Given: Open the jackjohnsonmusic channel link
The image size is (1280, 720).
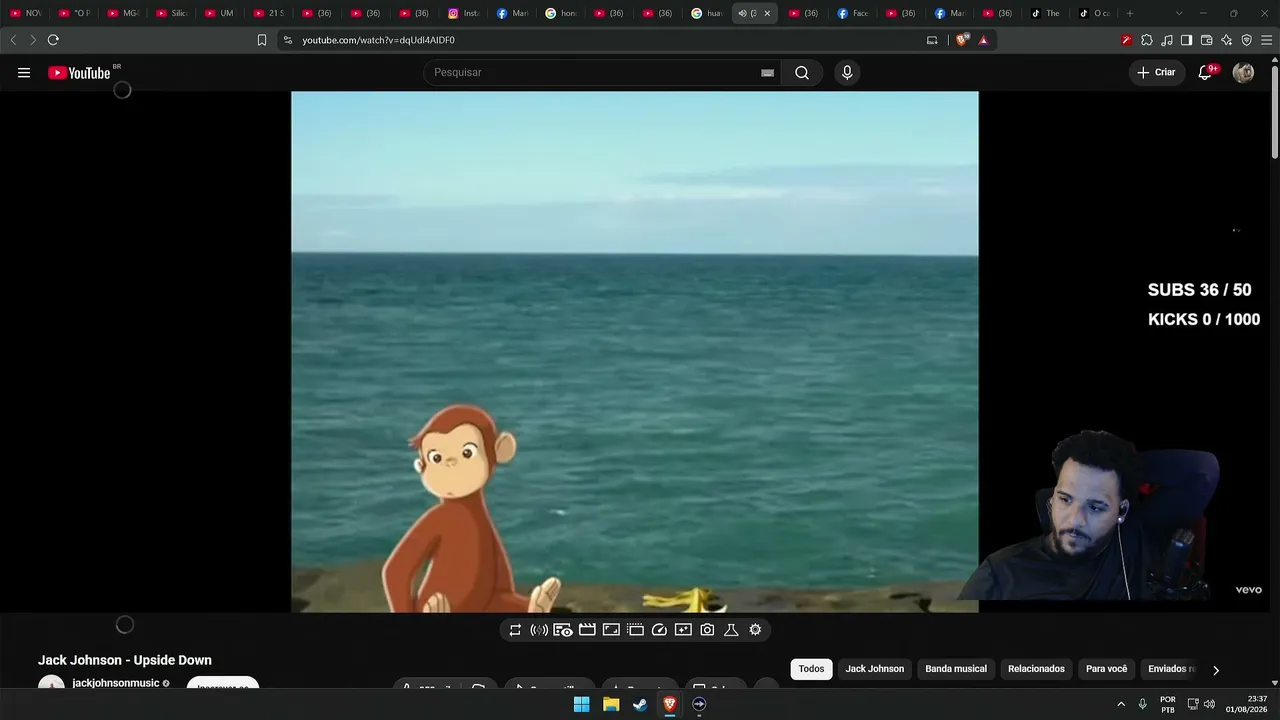Looking at the screenshot, I should pos(116,683).
